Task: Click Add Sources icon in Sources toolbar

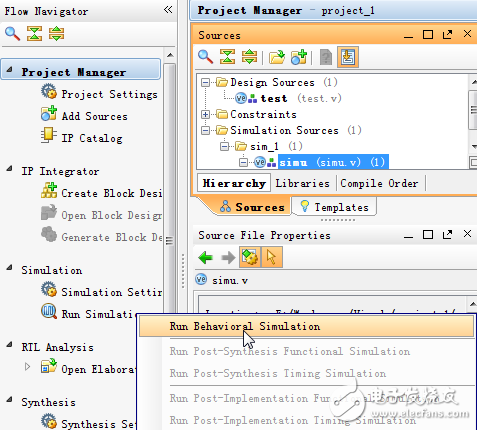Action: coord(299,57)
